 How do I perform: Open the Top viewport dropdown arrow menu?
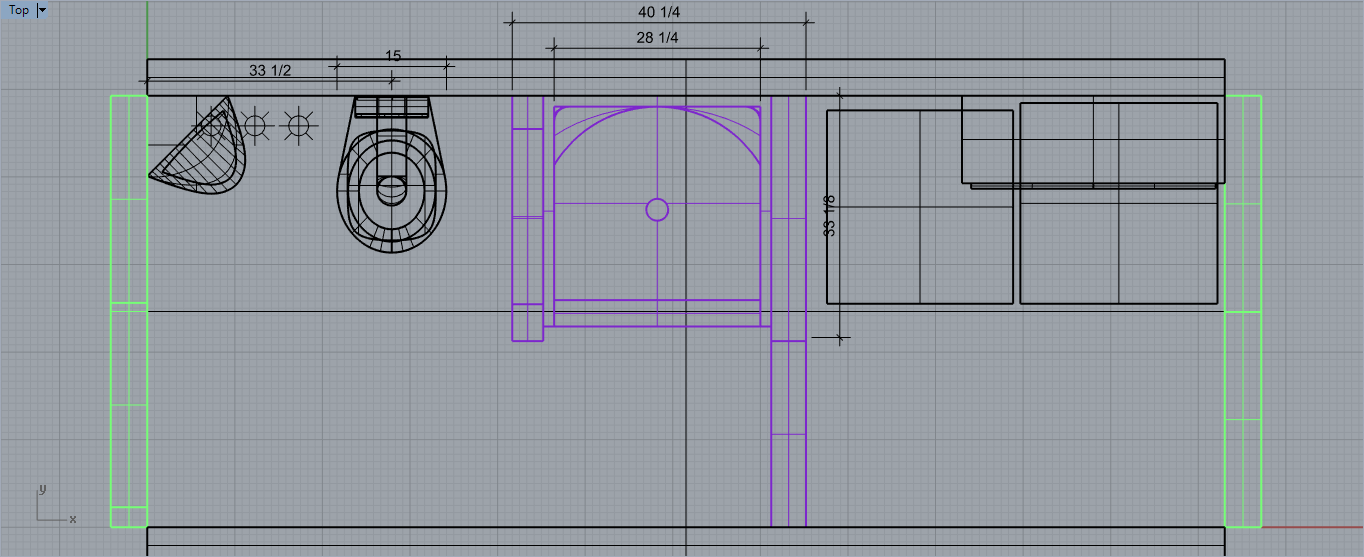click(42, 10)
